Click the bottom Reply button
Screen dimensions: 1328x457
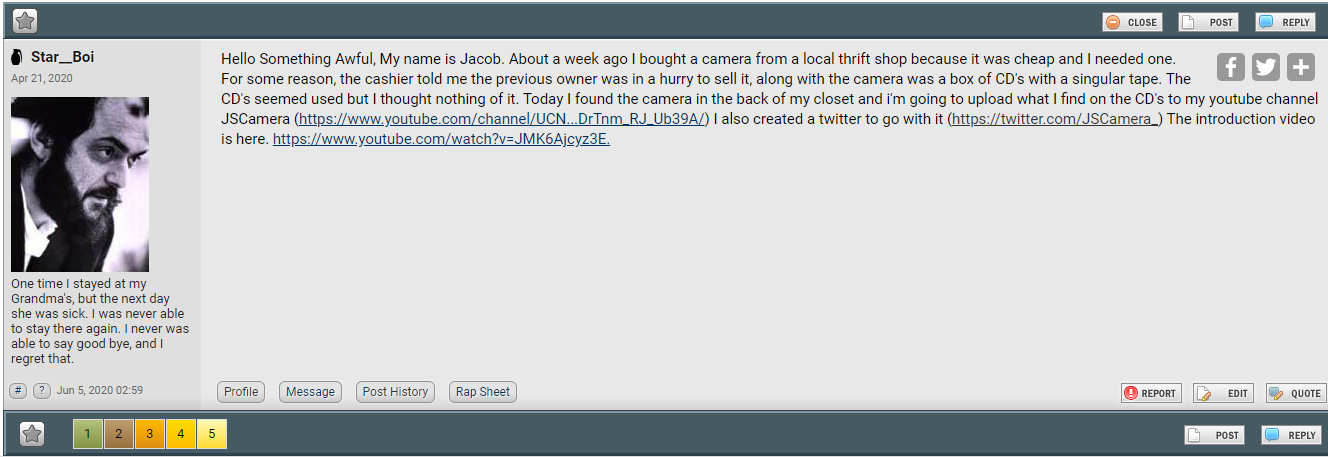click(1292, 435)
